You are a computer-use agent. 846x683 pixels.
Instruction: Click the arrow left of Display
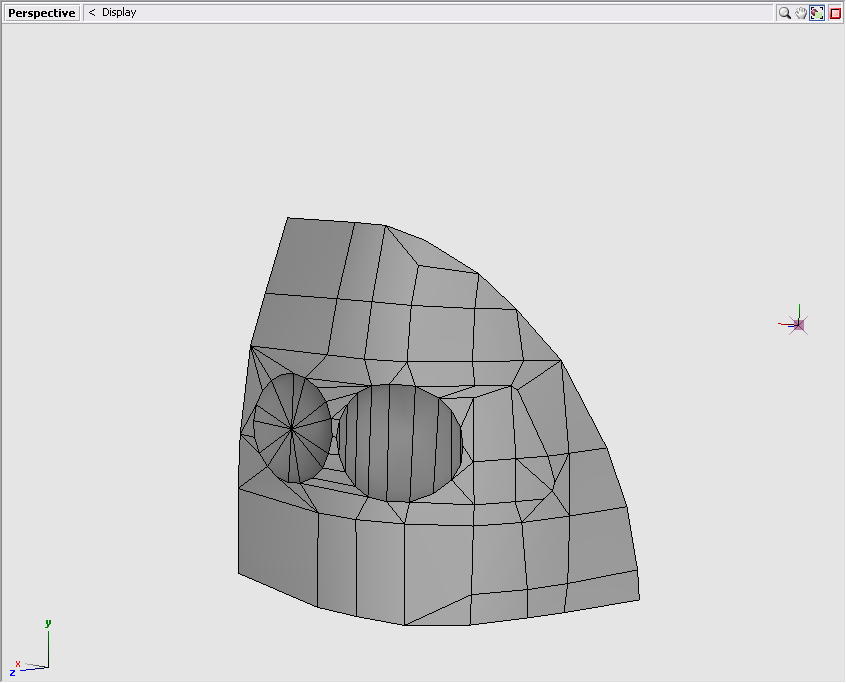pos(92,12)
